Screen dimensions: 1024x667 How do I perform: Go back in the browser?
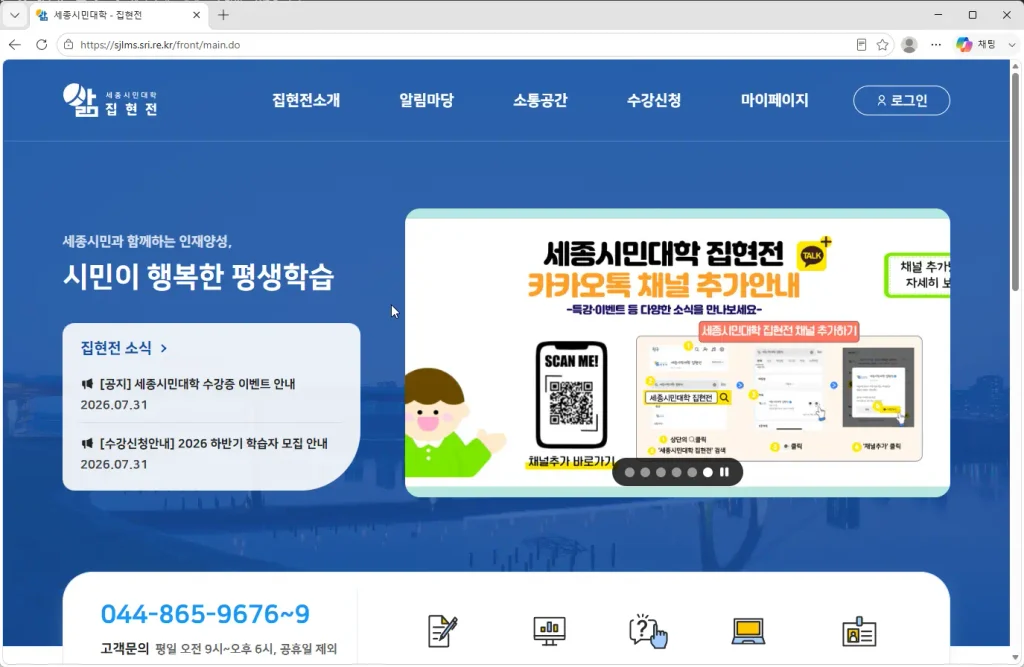point(15,44)
